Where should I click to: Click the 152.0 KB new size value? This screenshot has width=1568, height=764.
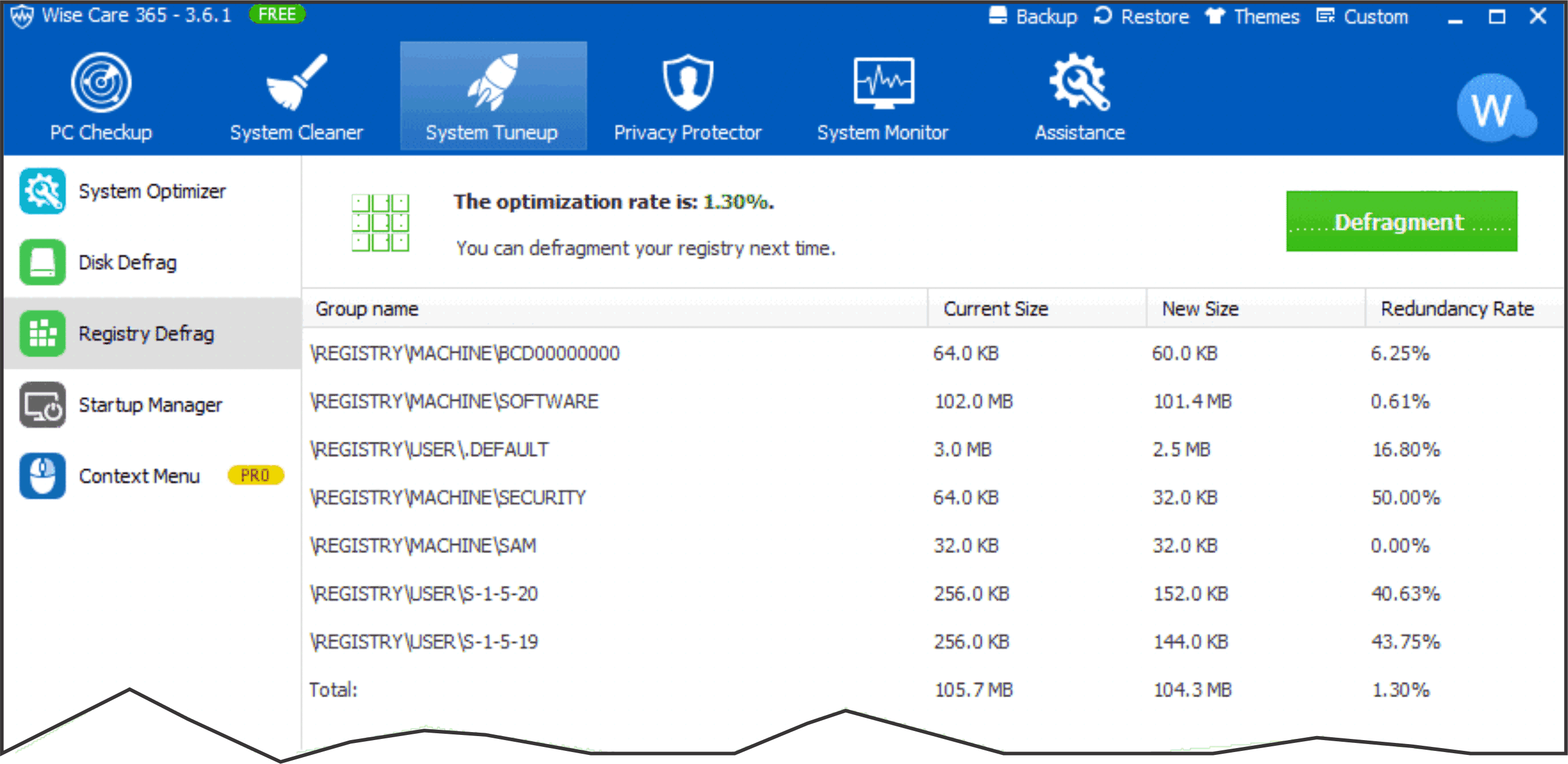point(1191,594)
